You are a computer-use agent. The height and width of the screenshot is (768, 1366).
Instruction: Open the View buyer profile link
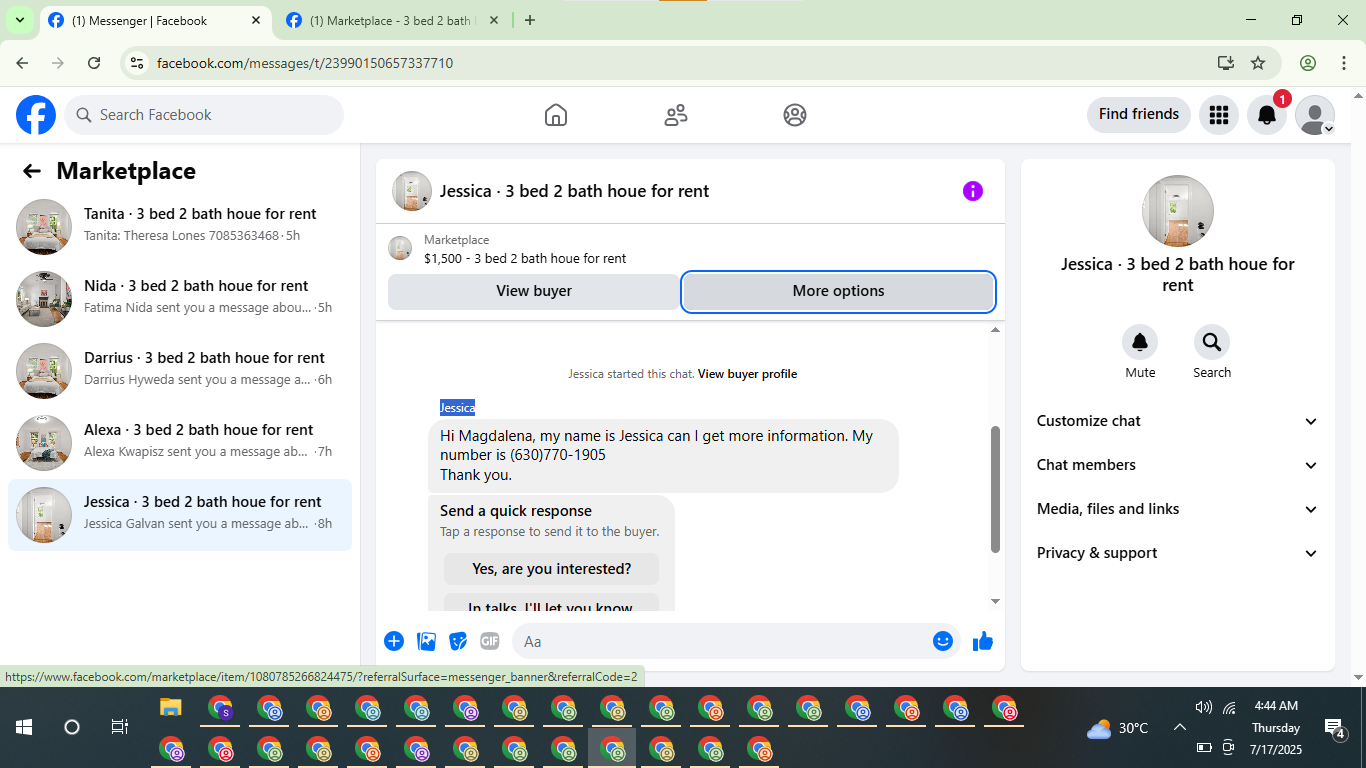pos(747,374)
